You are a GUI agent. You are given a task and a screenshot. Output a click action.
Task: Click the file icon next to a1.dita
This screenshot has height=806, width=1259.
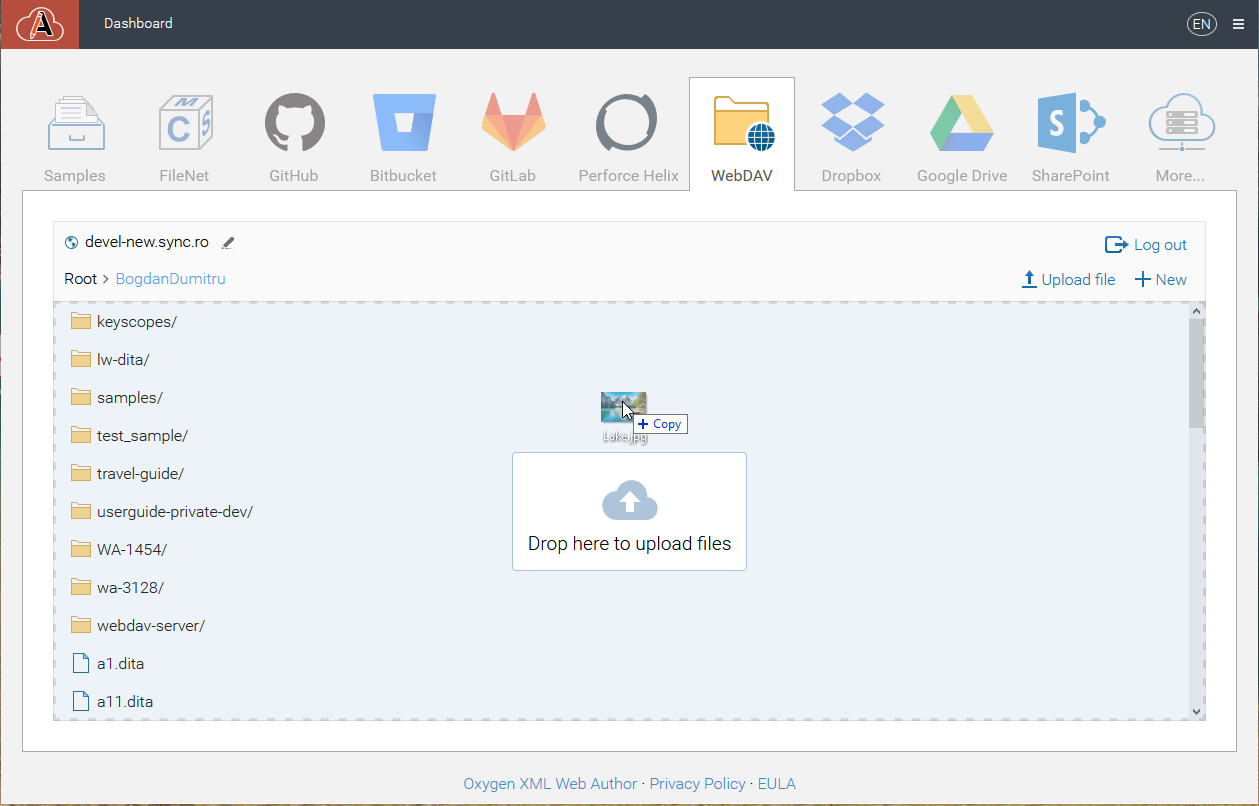click(81, 663)
